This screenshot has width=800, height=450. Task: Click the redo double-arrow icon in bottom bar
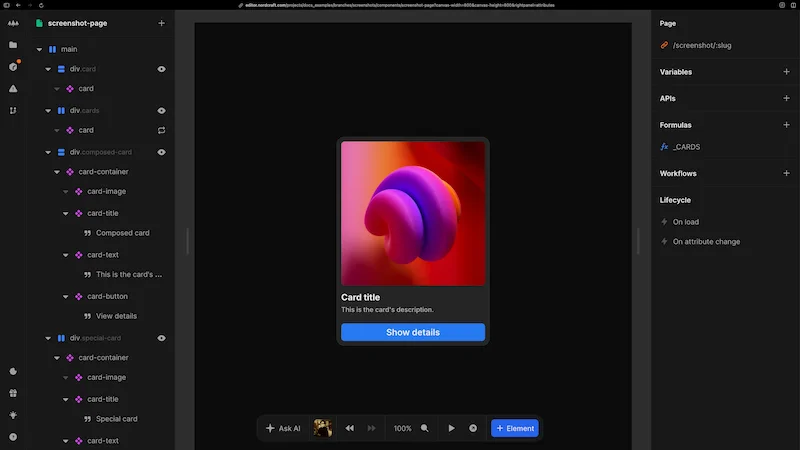tap(371, 428)
